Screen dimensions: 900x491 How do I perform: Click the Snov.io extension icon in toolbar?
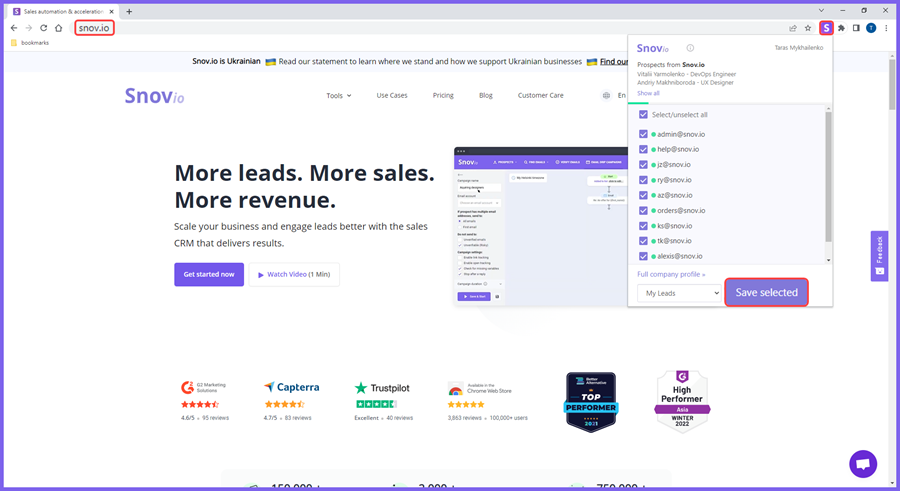[x=826, y=28]
